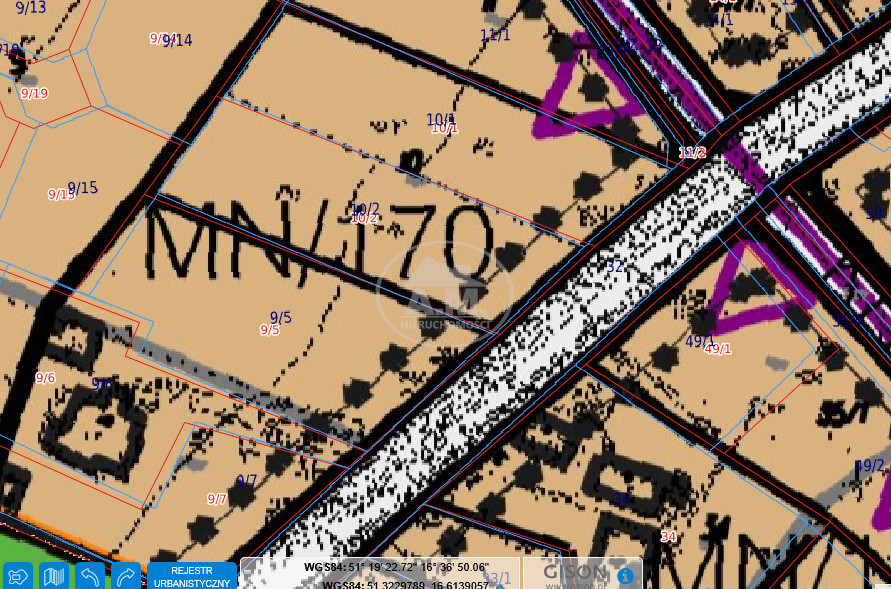891x589 pixels.
Task: Click parcel 9/5 label
Action: (x=281, y=318)
